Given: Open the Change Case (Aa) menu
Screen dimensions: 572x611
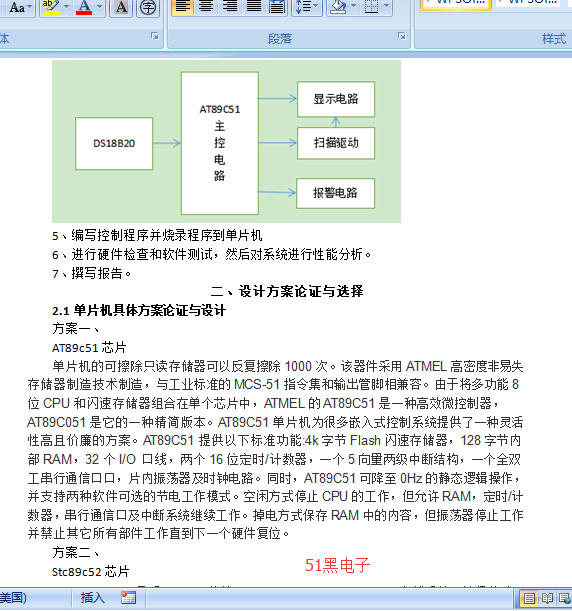Looking at the screenshot, I should click(x=19, y=7).
